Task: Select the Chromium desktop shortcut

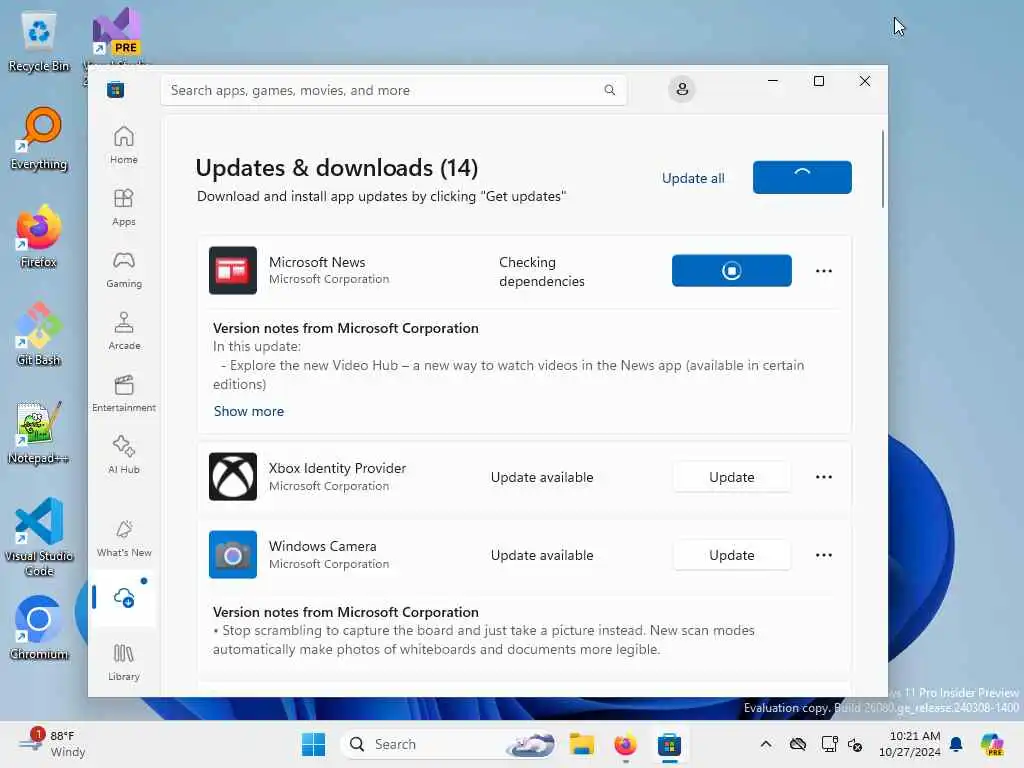Action: click(39, 628)
